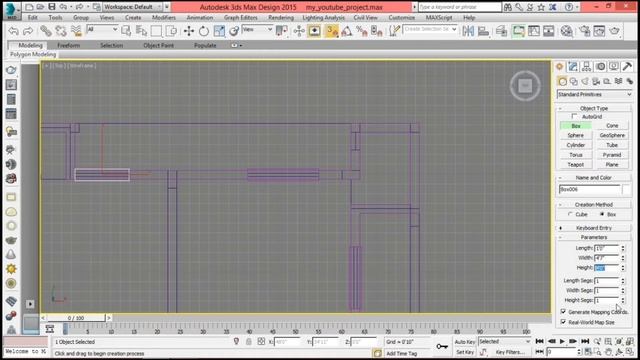Click the Key Filters button
Screen dimensions: 640x360
(x=509, y=352)
